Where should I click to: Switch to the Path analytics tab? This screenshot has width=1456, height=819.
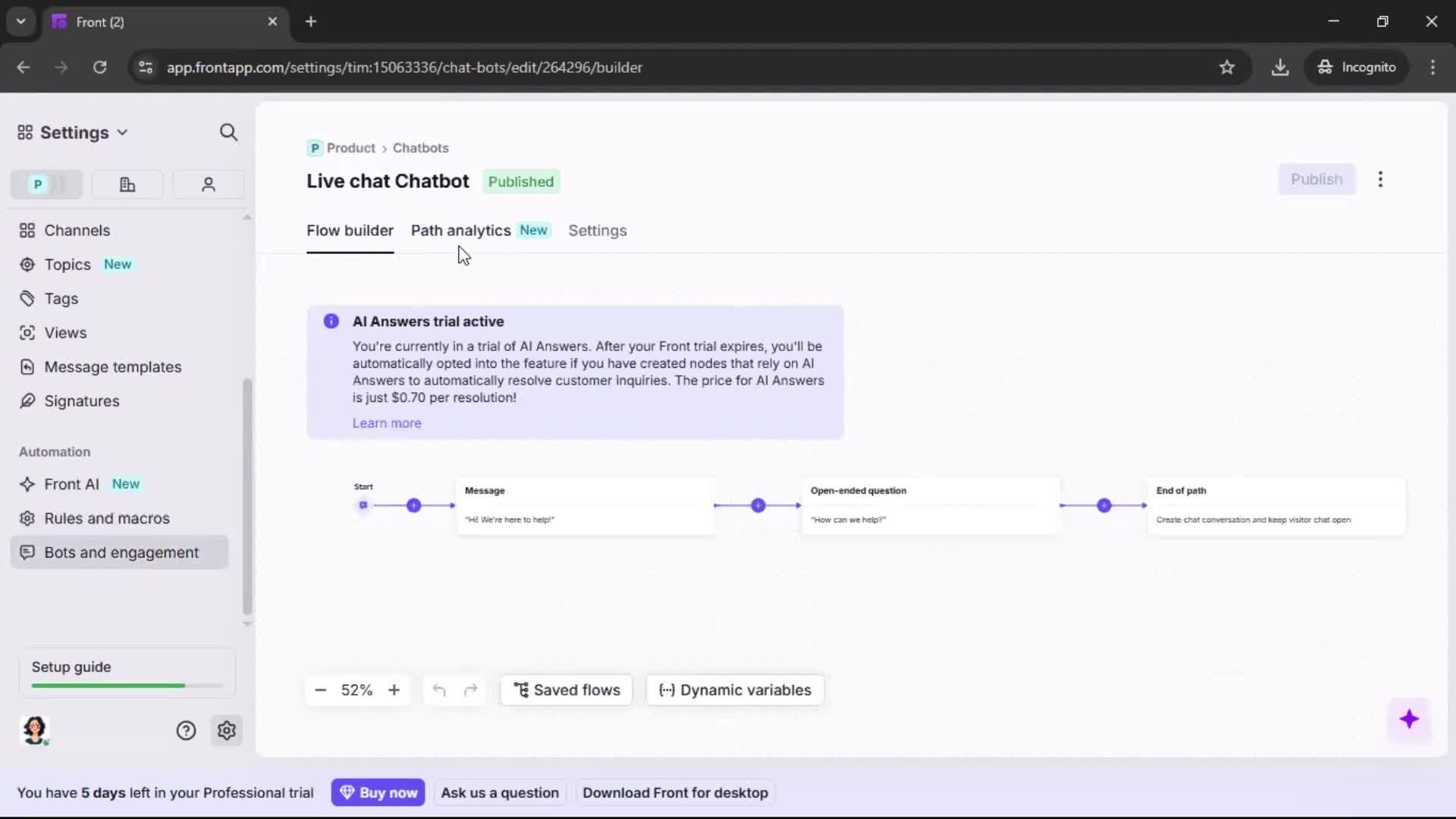coord(460,231)
